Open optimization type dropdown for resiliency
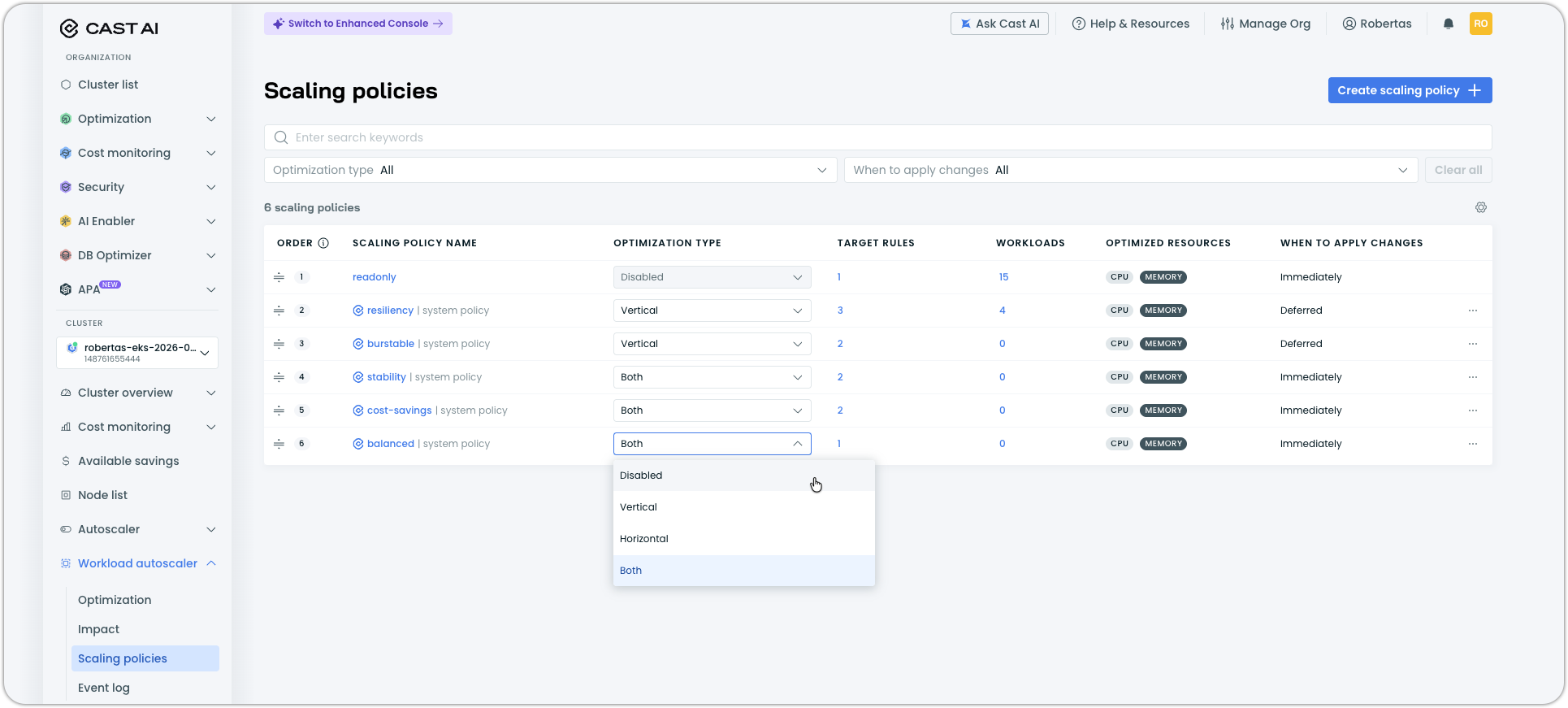 pyautogui.click(x=712, y=311)
